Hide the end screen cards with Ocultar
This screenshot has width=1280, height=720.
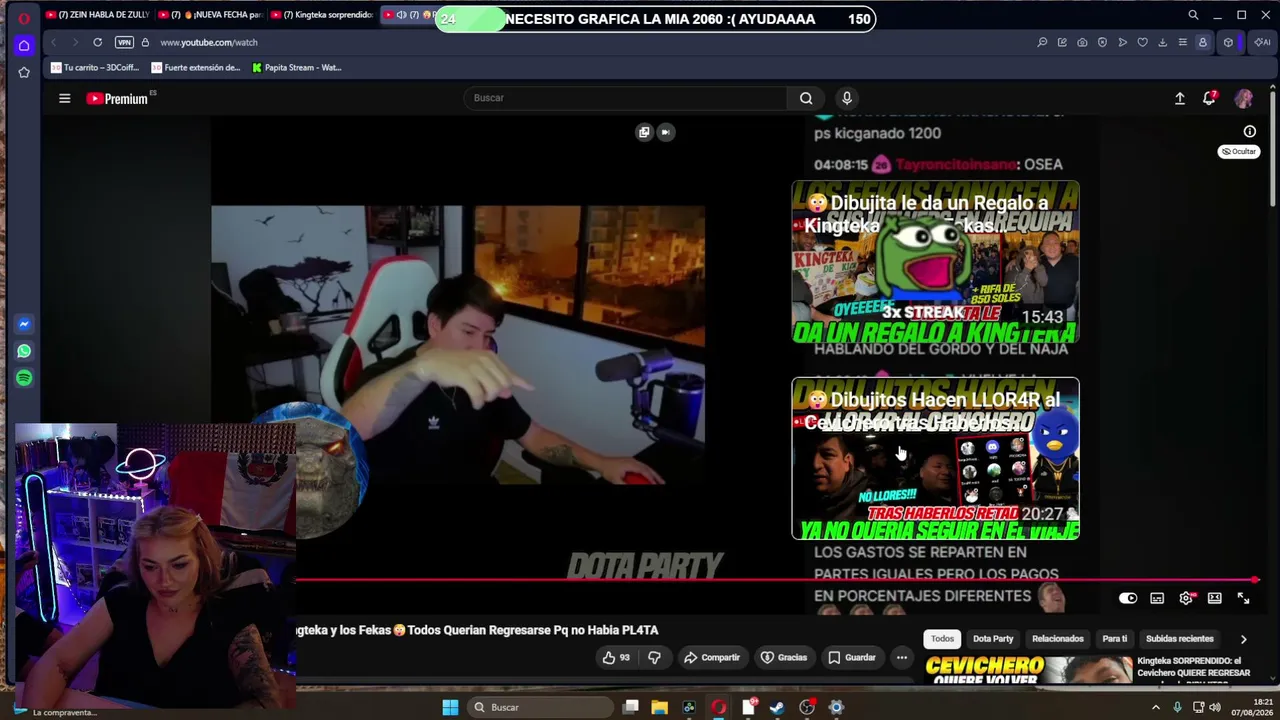pyautogui.click(x=1239, y=151)
